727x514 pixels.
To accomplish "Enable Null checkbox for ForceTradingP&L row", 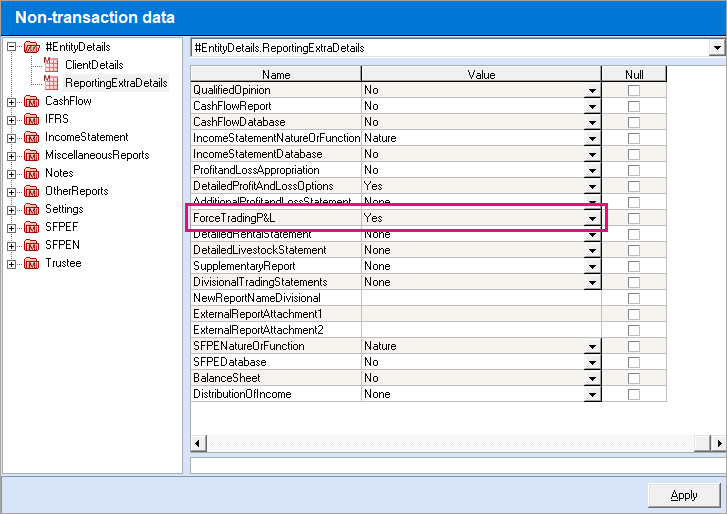I will click(x=633, y=218).
